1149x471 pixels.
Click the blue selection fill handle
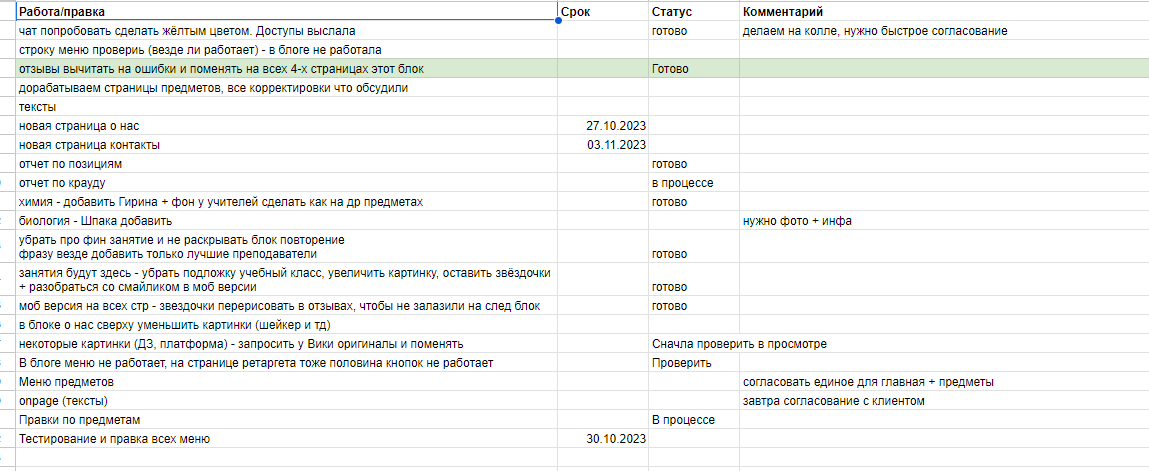[x=558, y=21]
